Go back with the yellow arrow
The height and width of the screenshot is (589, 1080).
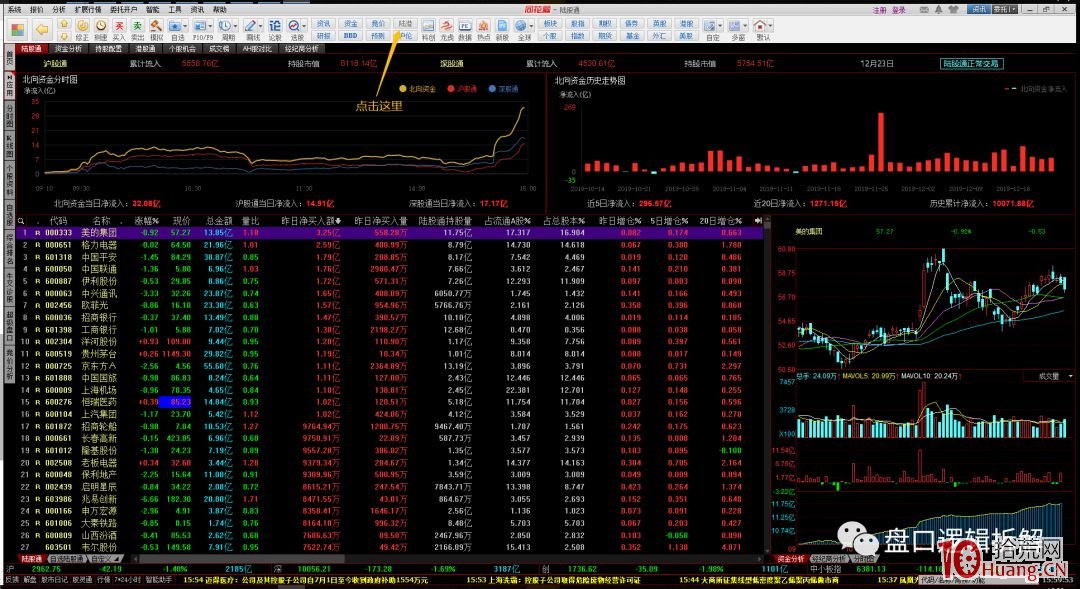[x=42, y=30]
